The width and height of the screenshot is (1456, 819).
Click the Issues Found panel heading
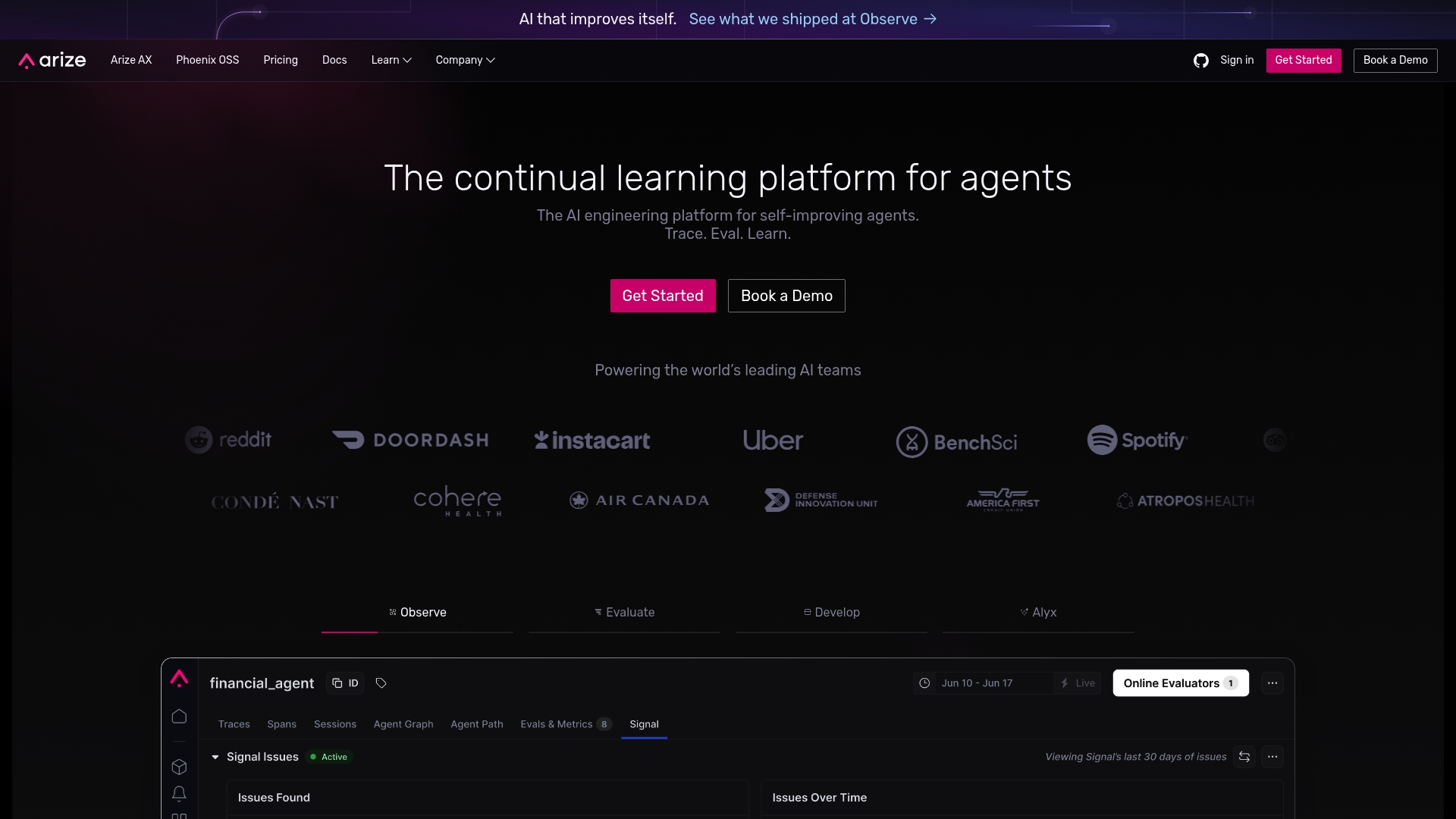(x=274, y=798)
